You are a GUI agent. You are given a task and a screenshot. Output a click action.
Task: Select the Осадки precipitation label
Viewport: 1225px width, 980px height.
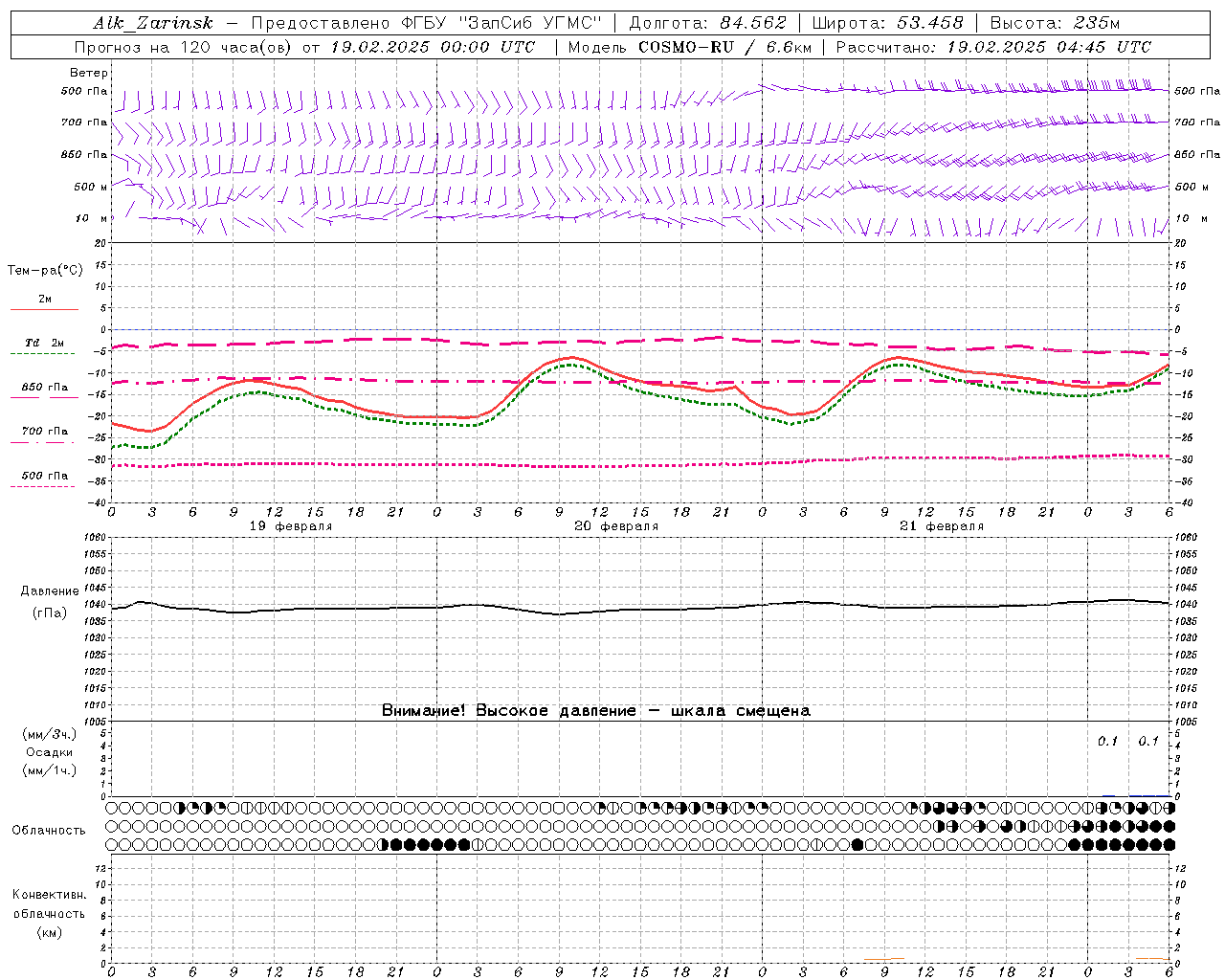pyautogui.click(x=50, y=752)
